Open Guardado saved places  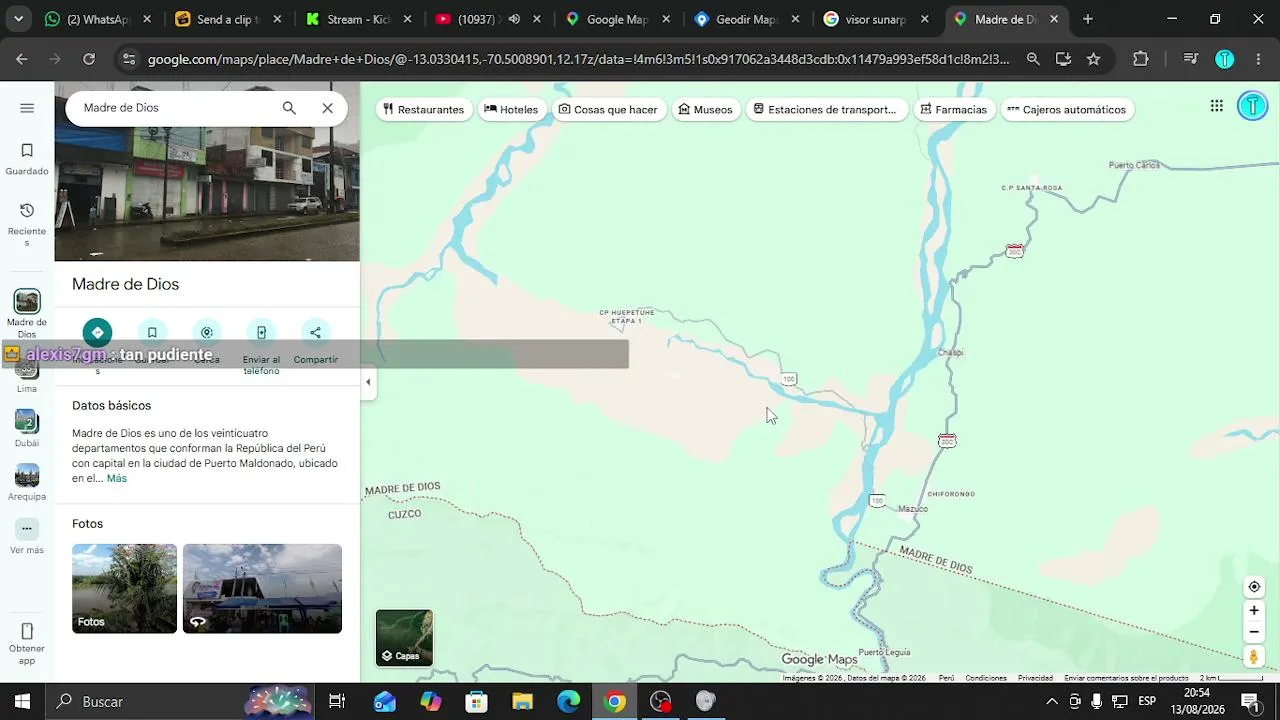point(27,159)
